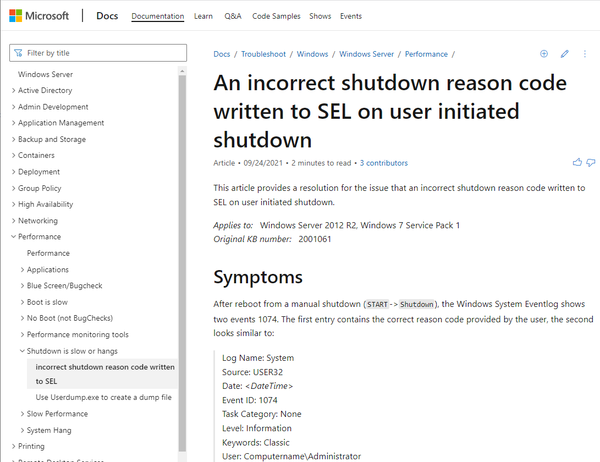This screenshot has height=462, width=600.
Task: Open Use Userdump.exe to create dump file
Action: [x=103, y=398]
